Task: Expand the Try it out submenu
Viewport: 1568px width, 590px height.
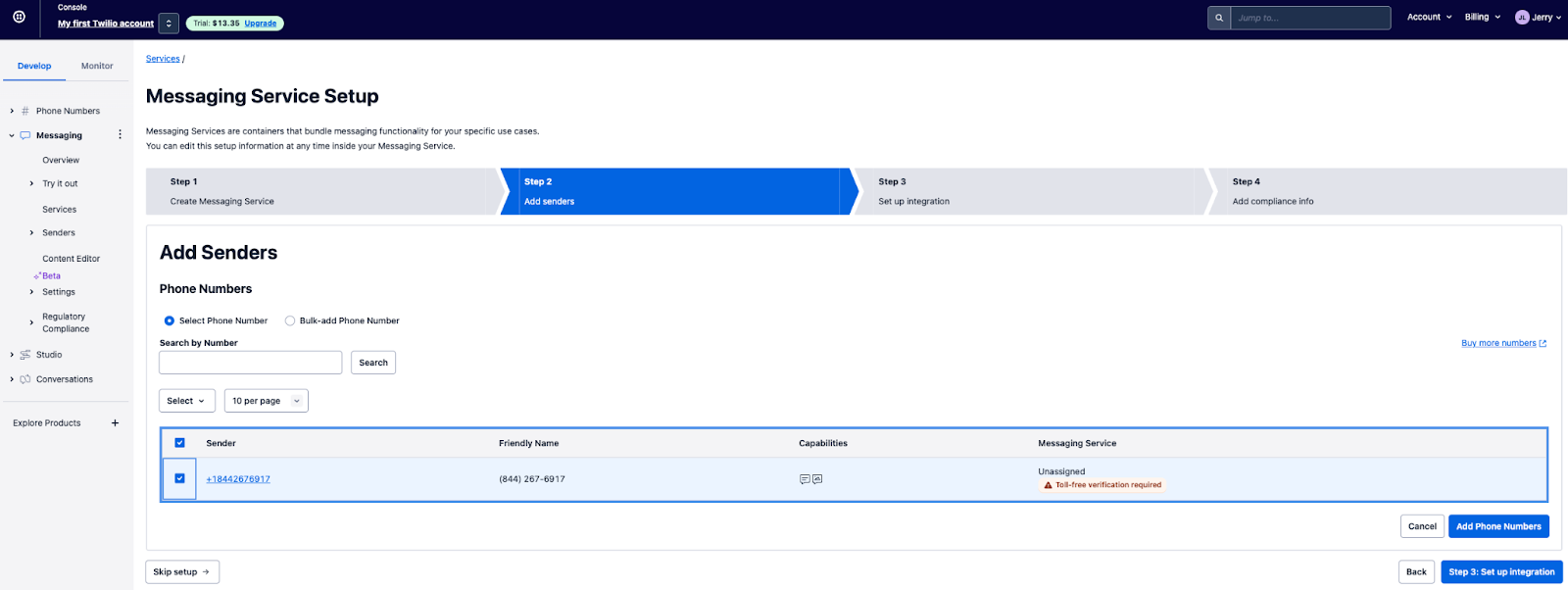Action: tap(31, 183)
